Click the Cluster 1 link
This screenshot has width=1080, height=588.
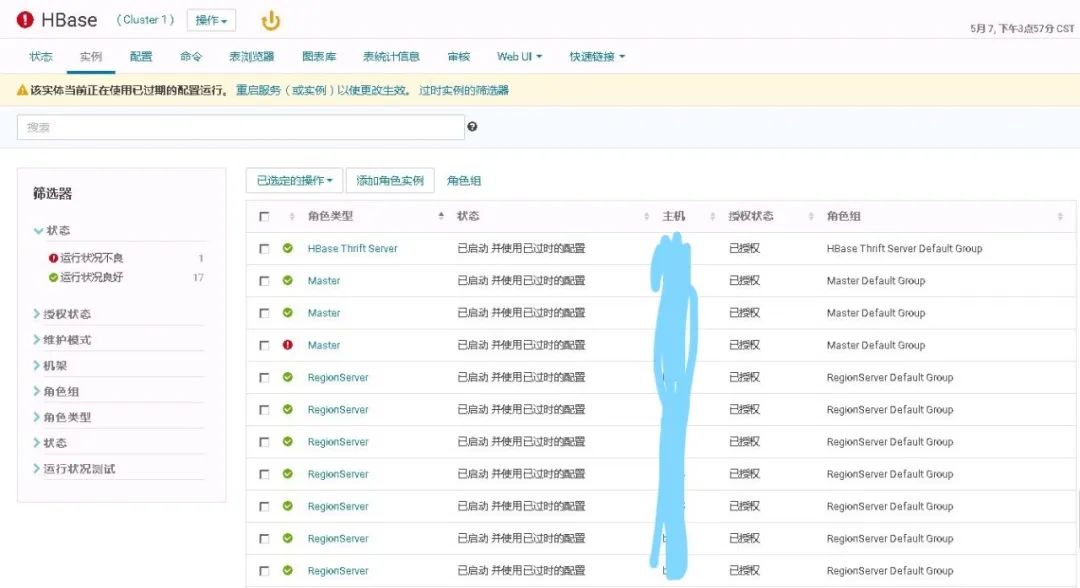[x=145, y=20]
